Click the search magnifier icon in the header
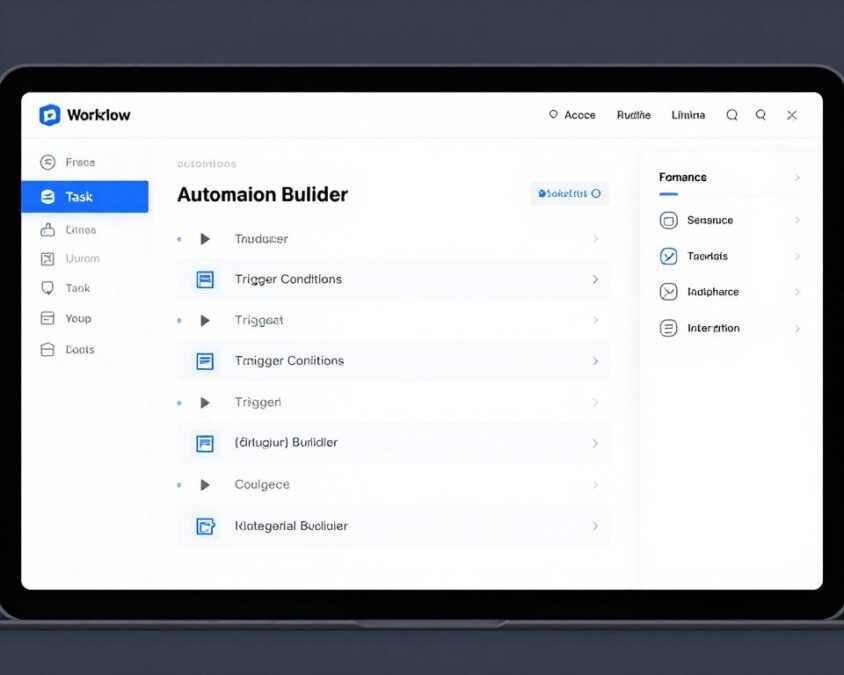844x675 pixels. (x=731, y=115)
